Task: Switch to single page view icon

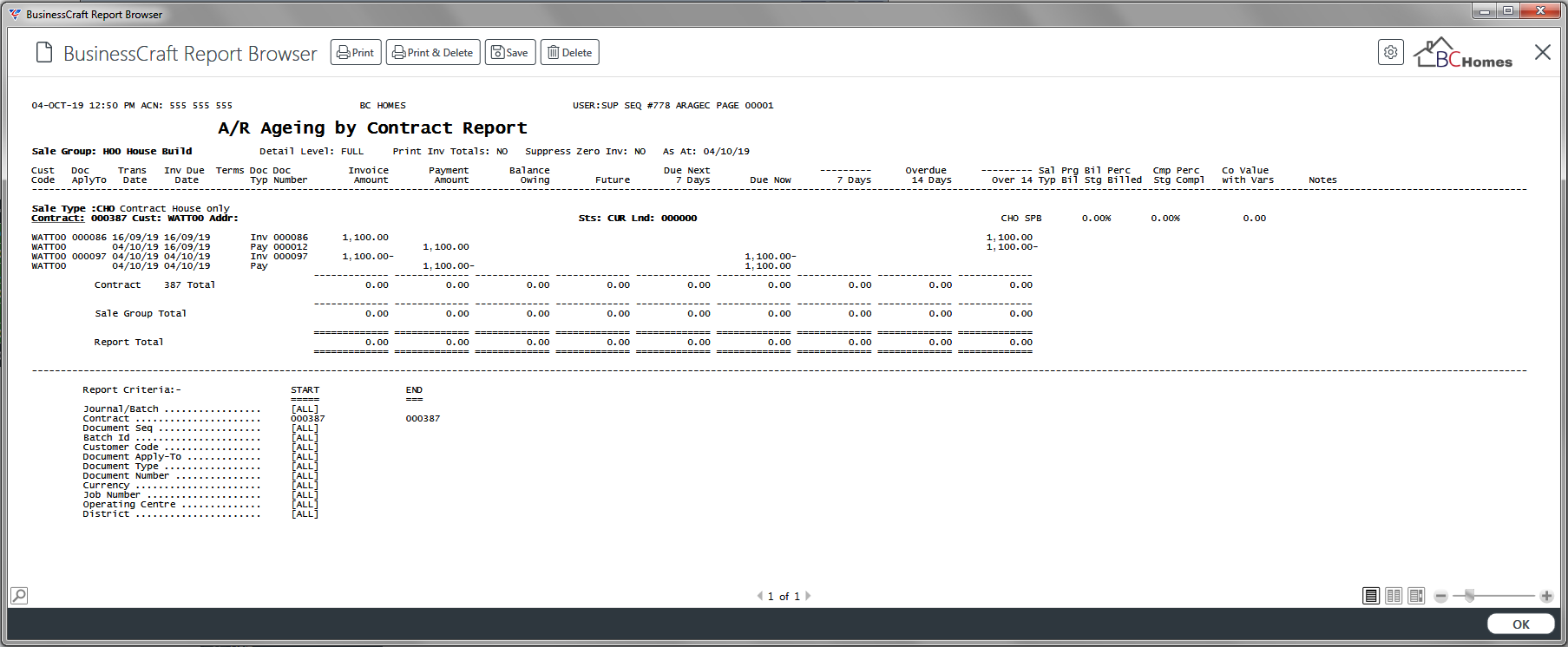Action: point(1371,596)
